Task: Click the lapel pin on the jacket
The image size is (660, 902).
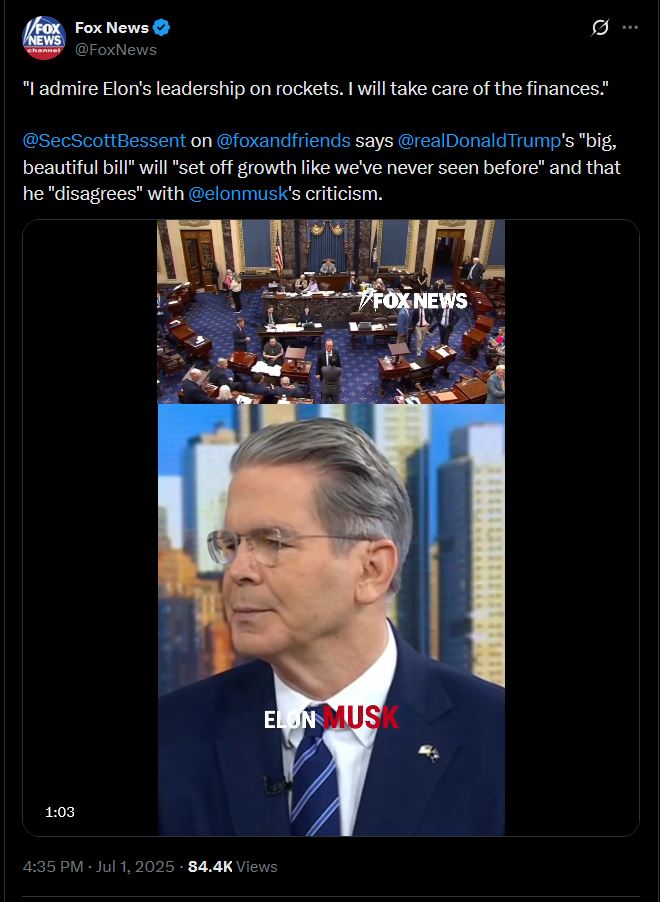Action: [429, 752]
